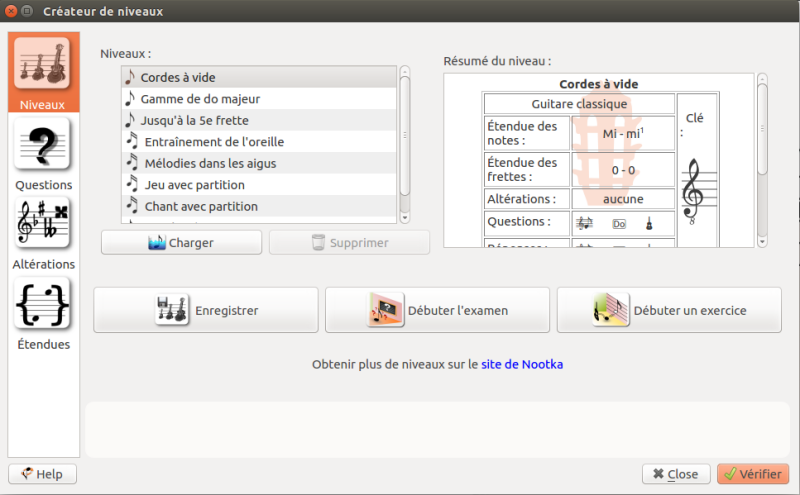Click the Enregistrer save level button
Screen dimensions: 800x495
(x=206, y=310)
